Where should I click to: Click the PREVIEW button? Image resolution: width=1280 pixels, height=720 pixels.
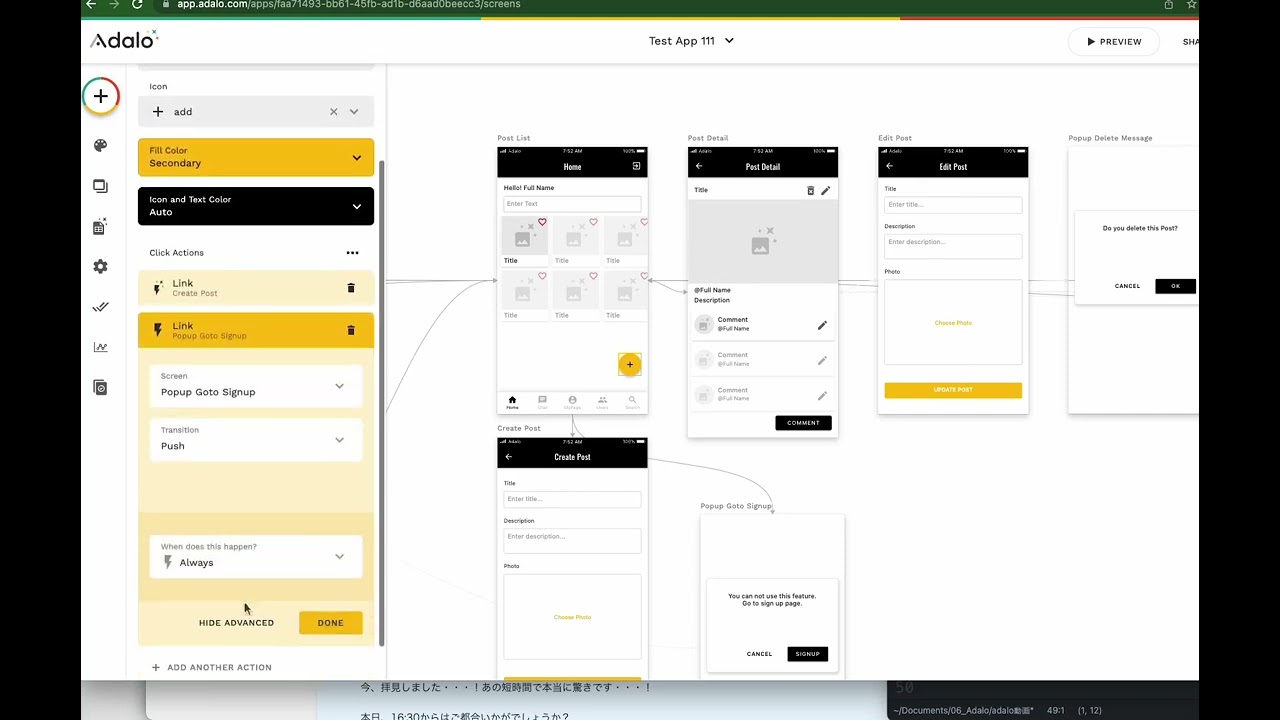(1114, 42)
